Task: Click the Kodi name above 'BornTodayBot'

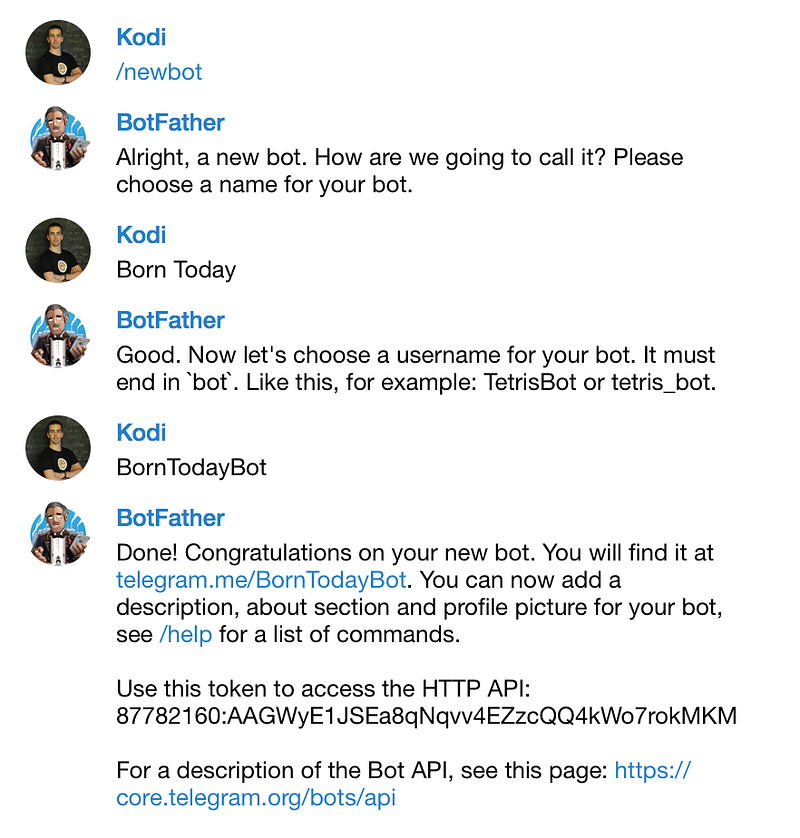Action: point(141,433)
